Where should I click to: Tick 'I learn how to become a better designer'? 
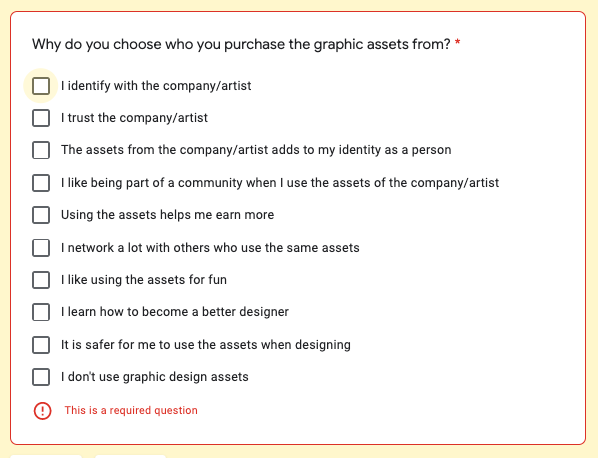(x=41, y=312)
